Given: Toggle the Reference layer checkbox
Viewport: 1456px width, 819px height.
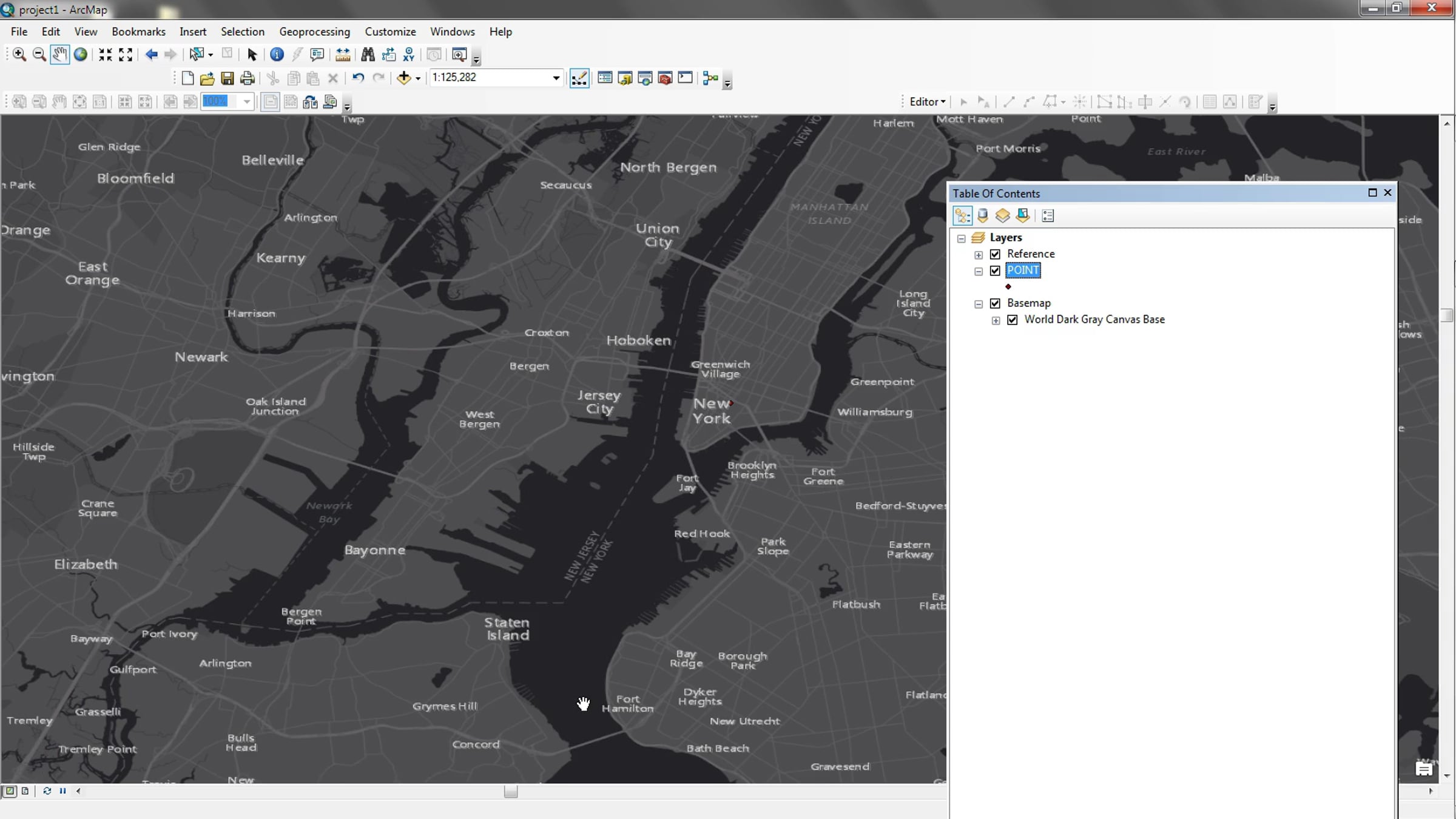Looking at the screenshot, I should [x=995, y=254].
